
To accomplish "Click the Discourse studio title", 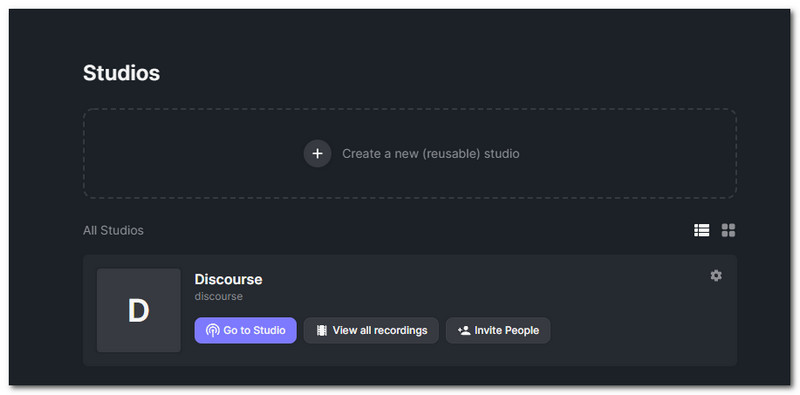I will pos(228,279).
